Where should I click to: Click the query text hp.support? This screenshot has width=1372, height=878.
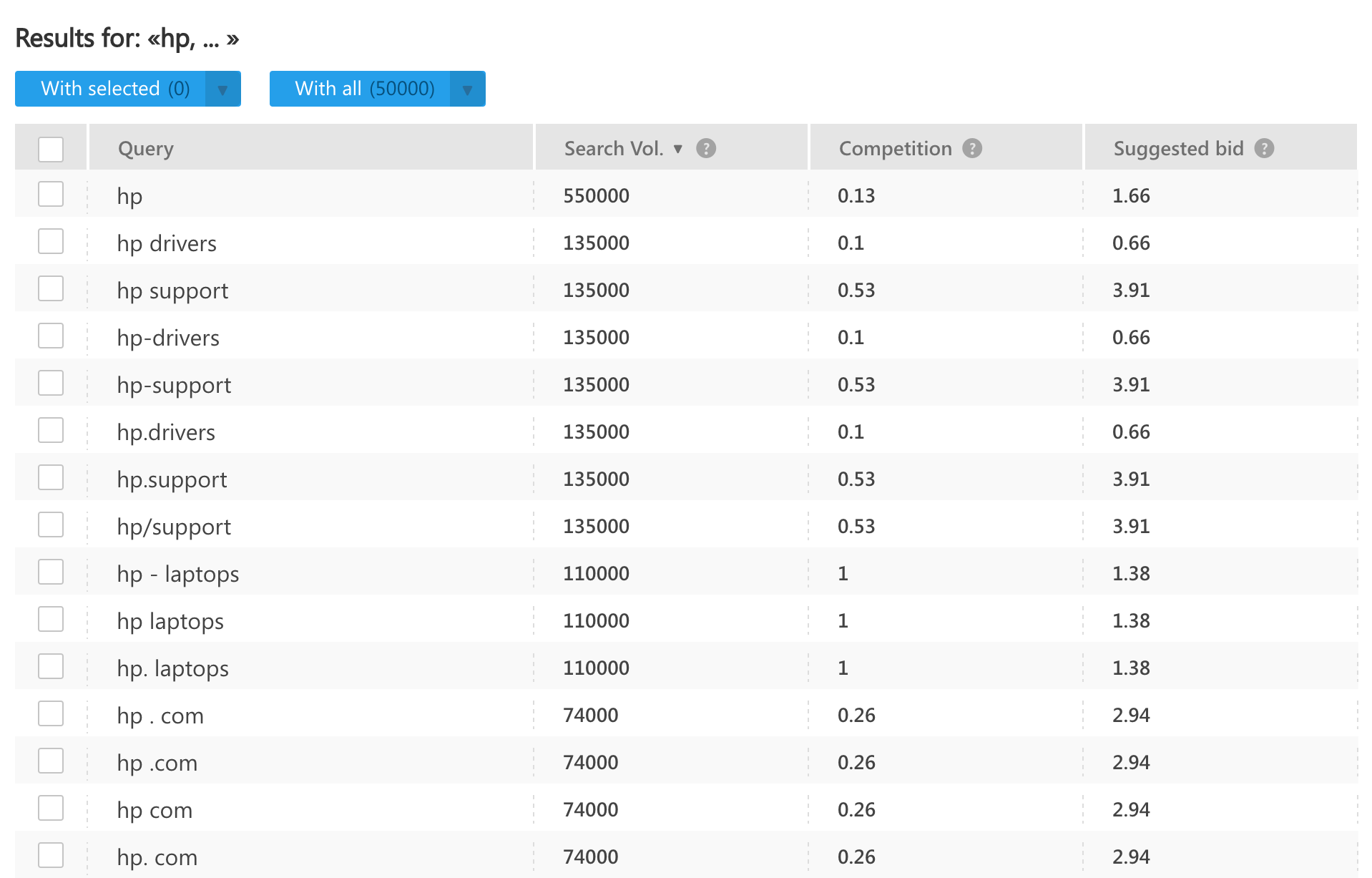tap(172, 479)
